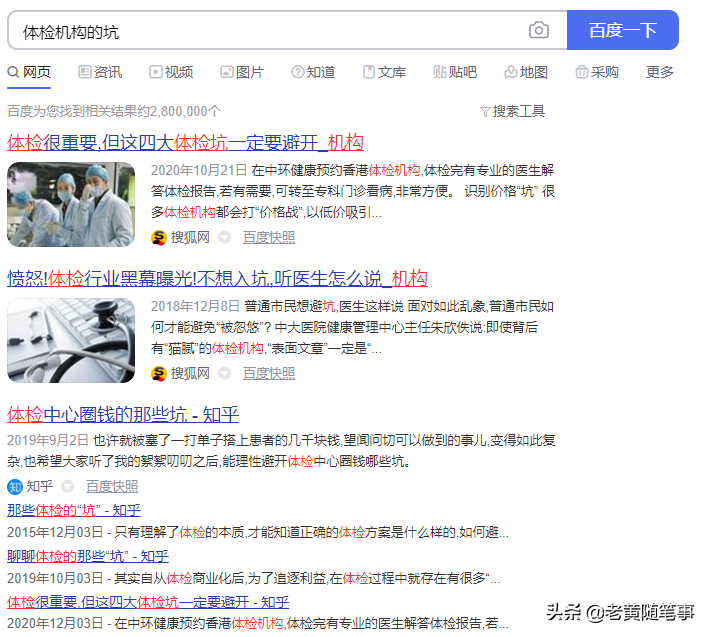The image size is (710, 637).
Task: Go to the 采购 tab
Action: coord(597,72)
